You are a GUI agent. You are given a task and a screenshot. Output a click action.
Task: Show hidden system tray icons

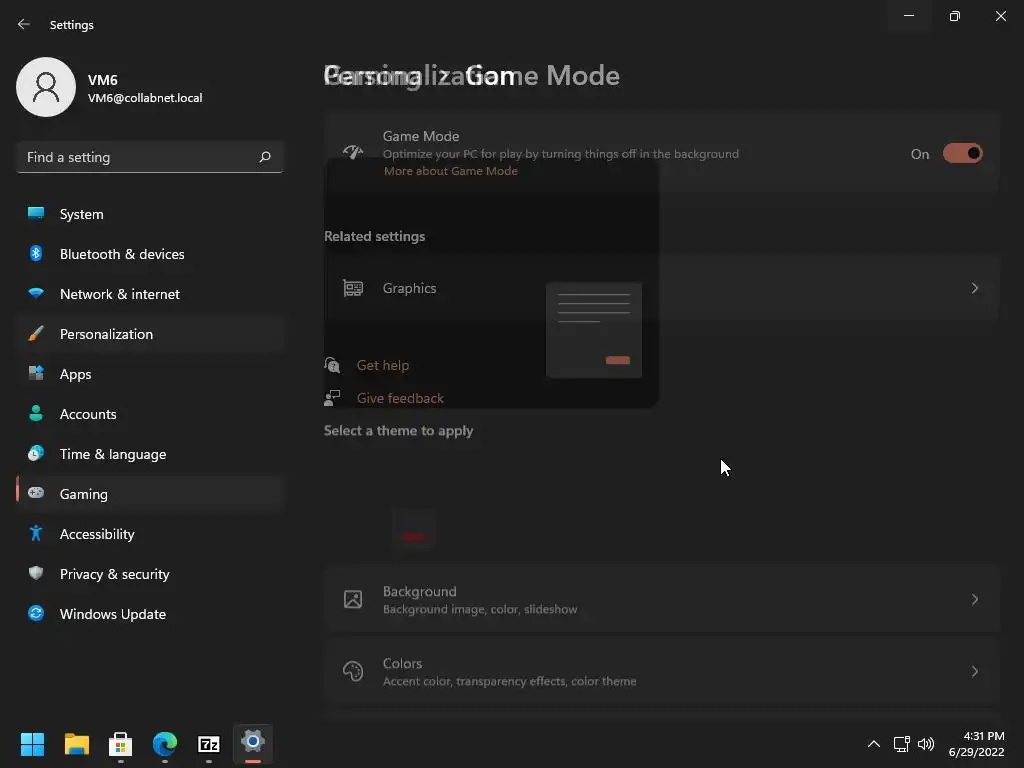874,744
